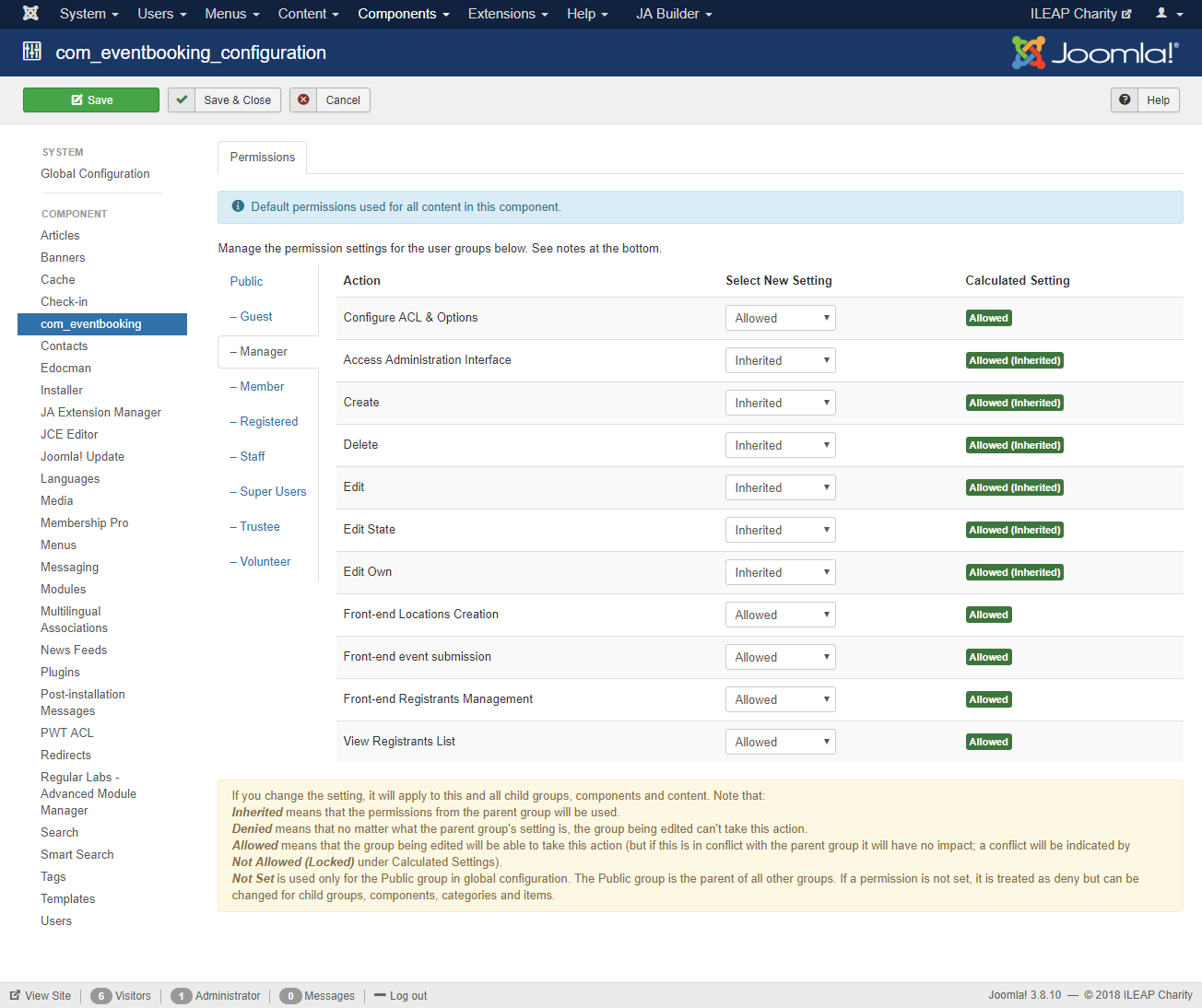Viewport: 1202px width, 1008px height.
Task: Select the Registered user group
Action: [x=264, y=421]
